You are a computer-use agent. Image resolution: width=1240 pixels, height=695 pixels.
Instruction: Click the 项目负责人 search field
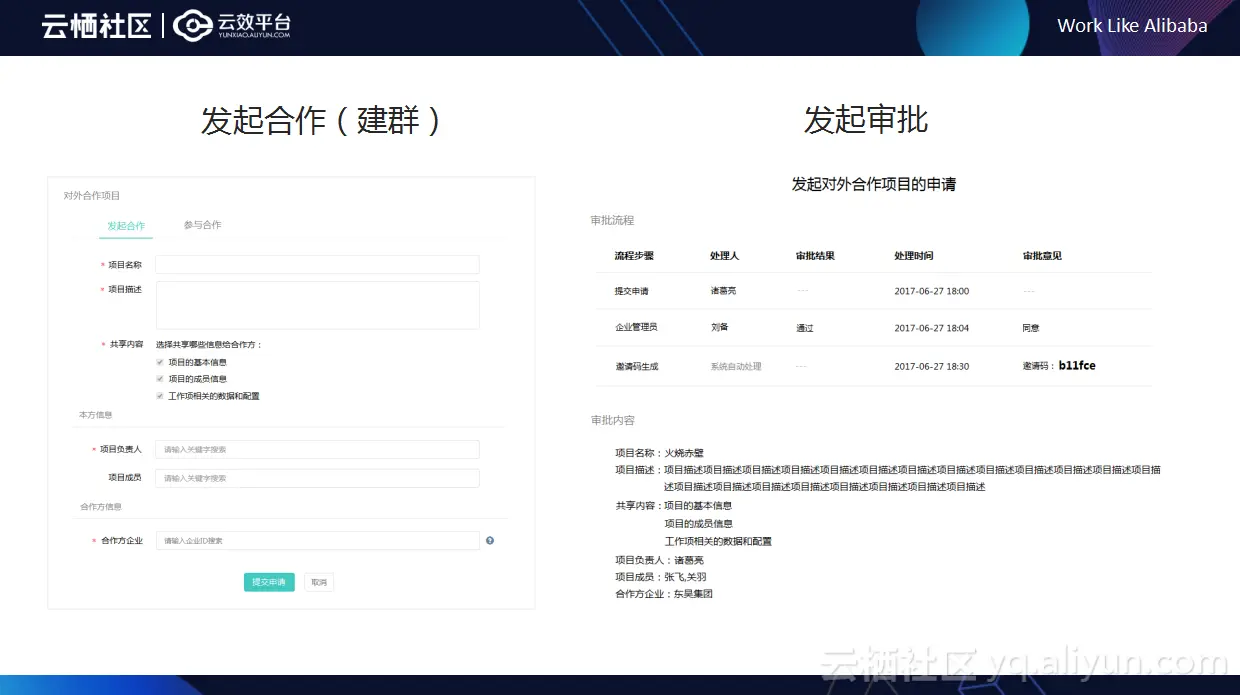317,449
